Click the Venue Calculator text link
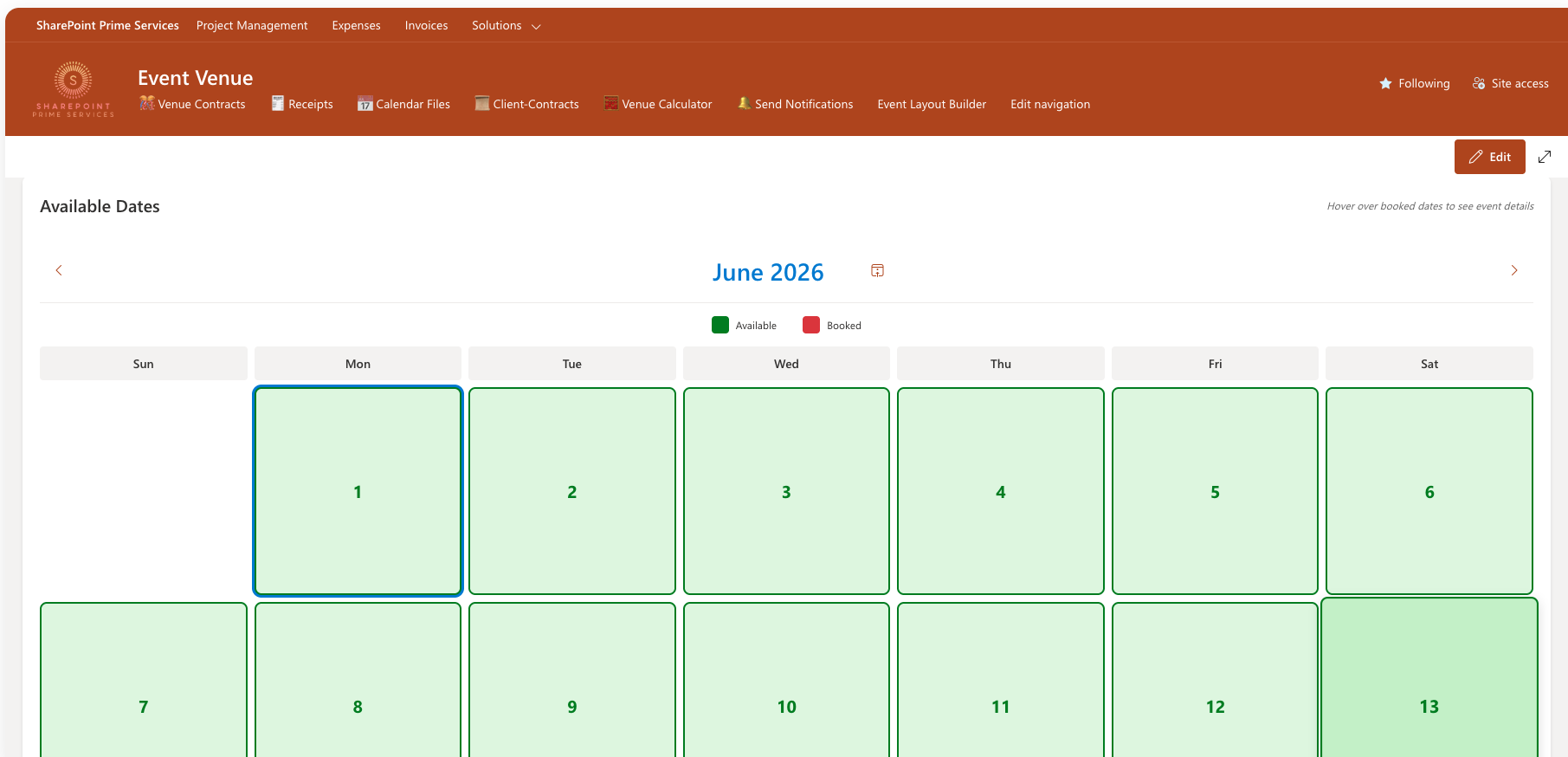The height and width of the screenshot is (757, 1568). tap(667, 104)
